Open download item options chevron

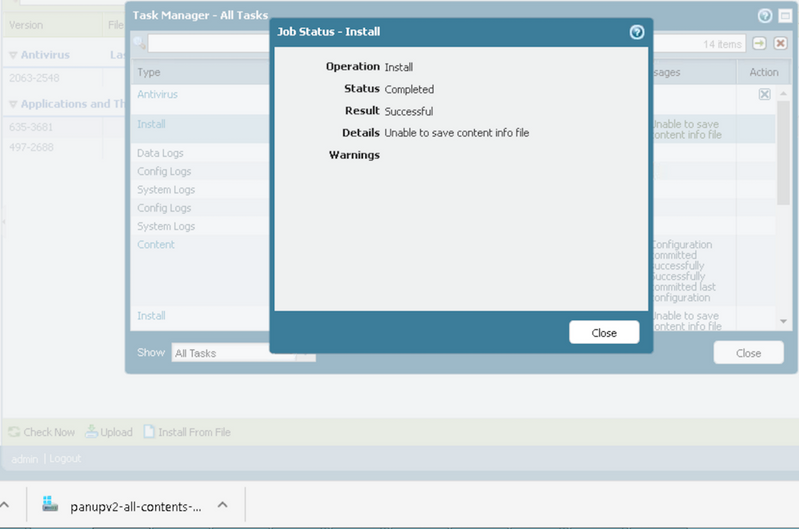222,505
